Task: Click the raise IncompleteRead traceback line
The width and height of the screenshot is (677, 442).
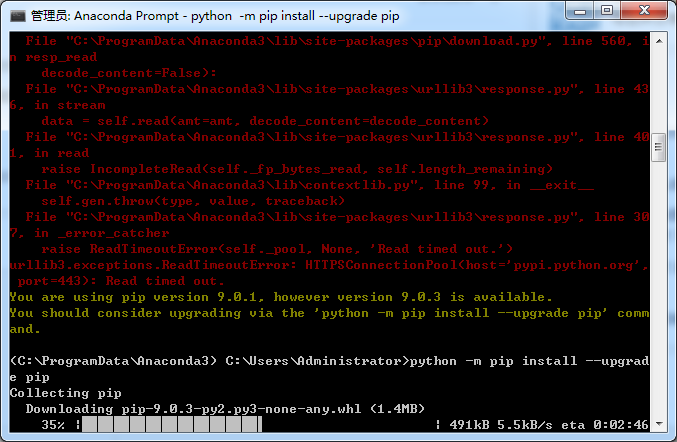Action: 297,169
